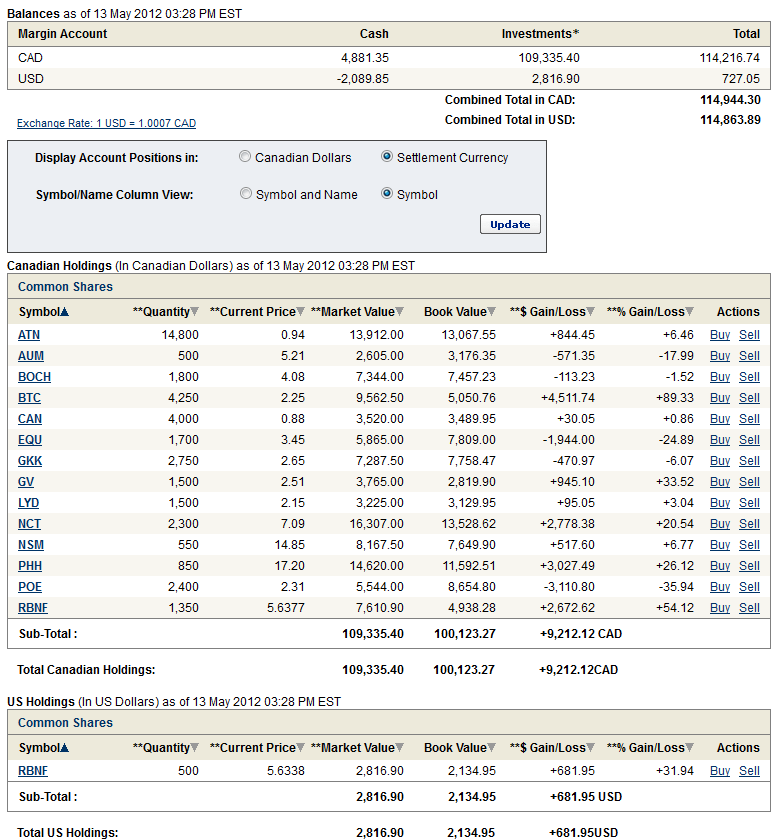
Task: Sort Canadian holdings by Book Value arrow
Action: [491, 312]
